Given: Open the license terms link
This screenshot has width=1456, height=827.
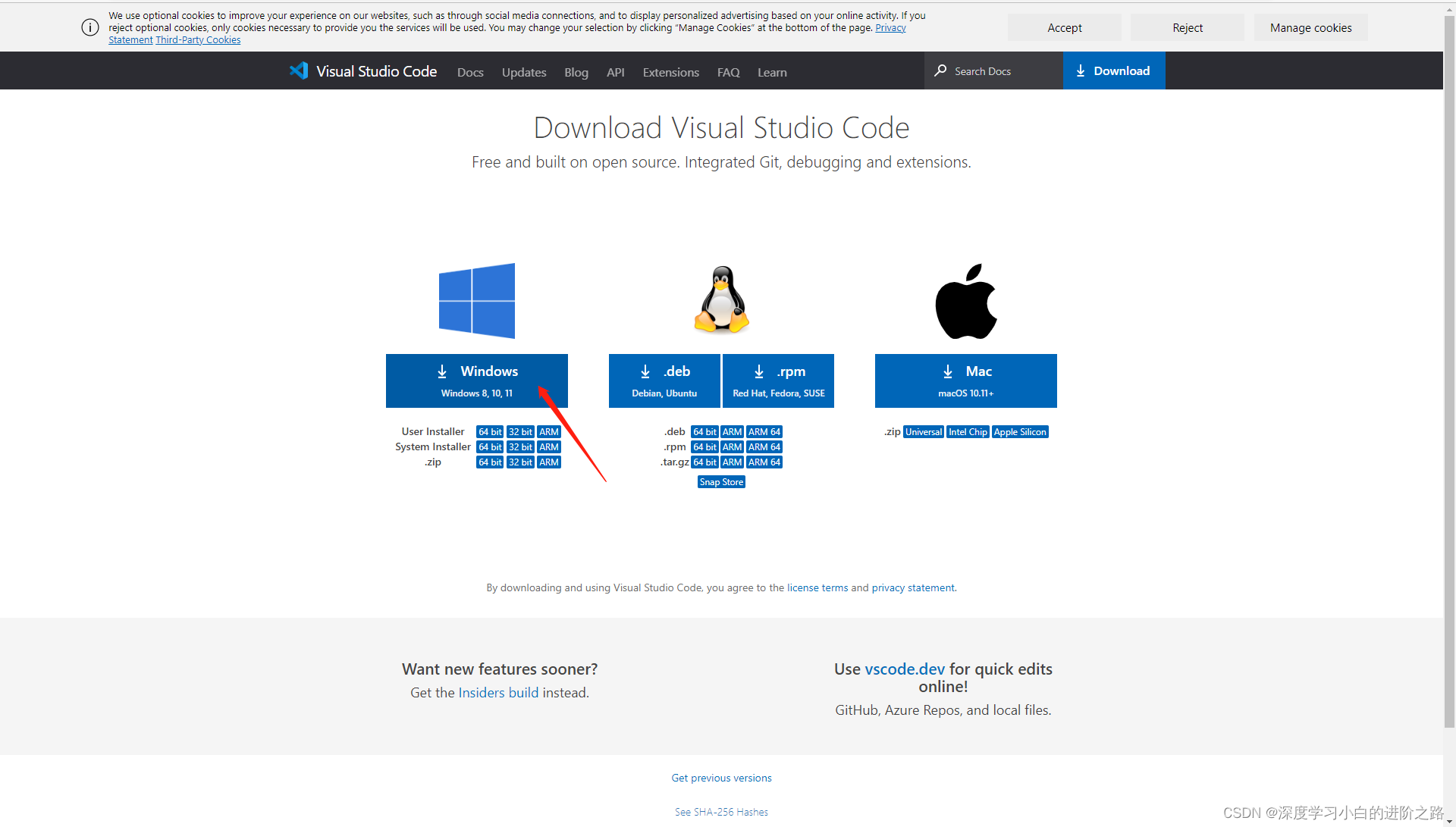Looking at the screenshot, I should pyautogui.click(x=817, y=588).
